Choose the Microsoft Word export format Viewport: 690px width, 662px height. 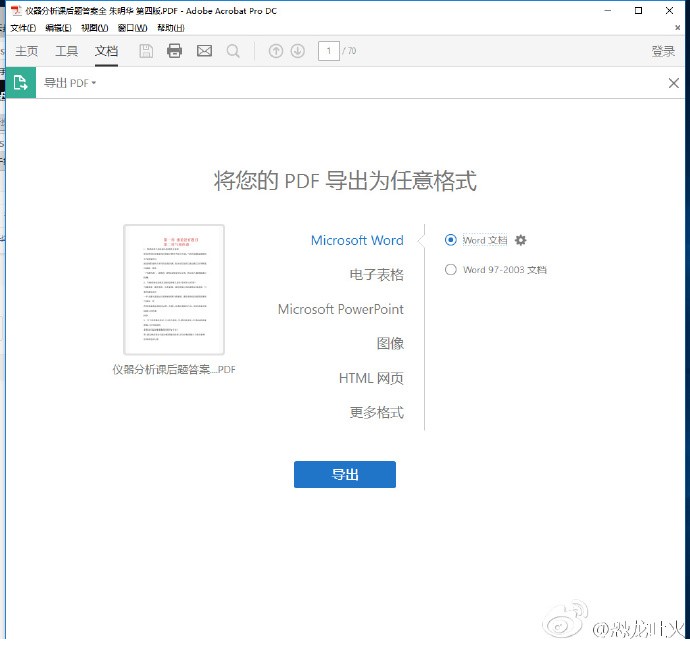(x=357, y=240)
